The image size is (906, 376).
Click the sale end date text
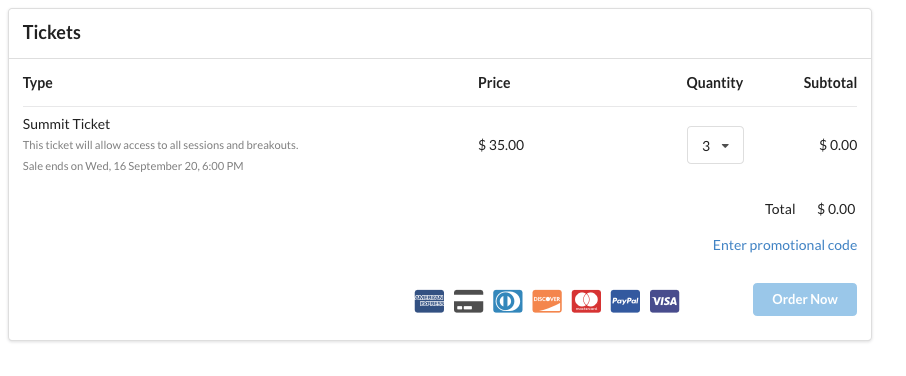(133, 166)
